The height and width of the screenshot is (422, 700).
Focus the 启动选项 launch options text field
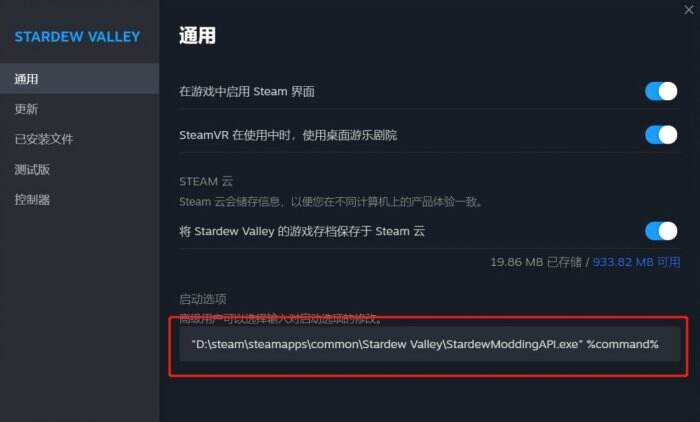tap(429, 344)
